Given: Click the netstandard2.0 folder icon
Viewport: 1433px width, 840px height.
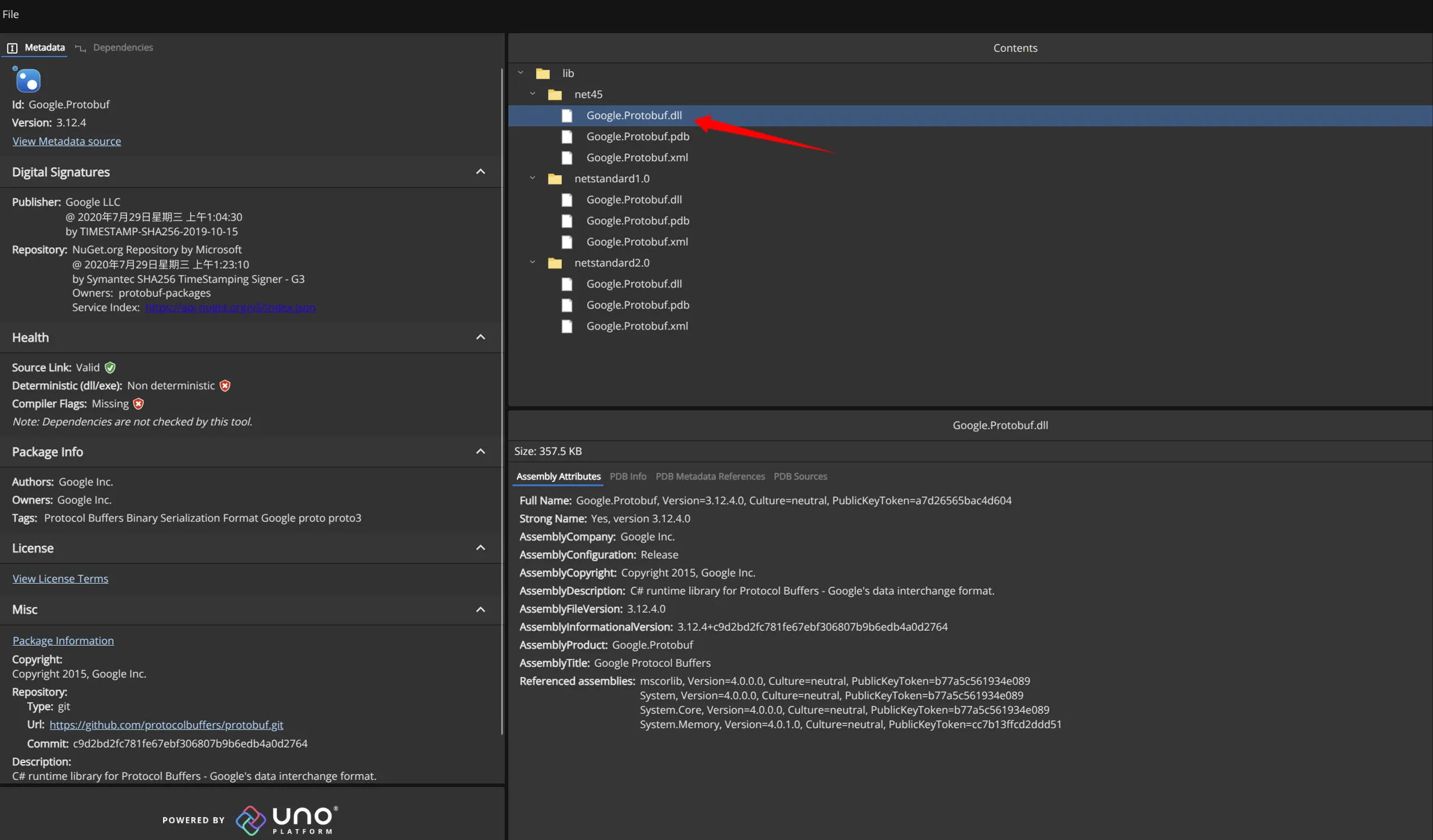Looking at the screenshot, I should point(555,263).
